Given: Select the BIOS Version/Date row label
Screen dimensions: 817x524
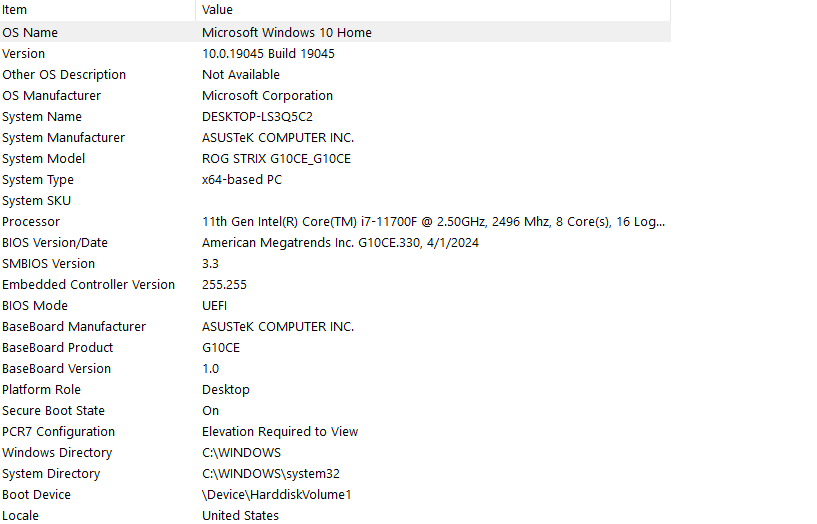Looking at the screenshot, I should coord(55,243).
